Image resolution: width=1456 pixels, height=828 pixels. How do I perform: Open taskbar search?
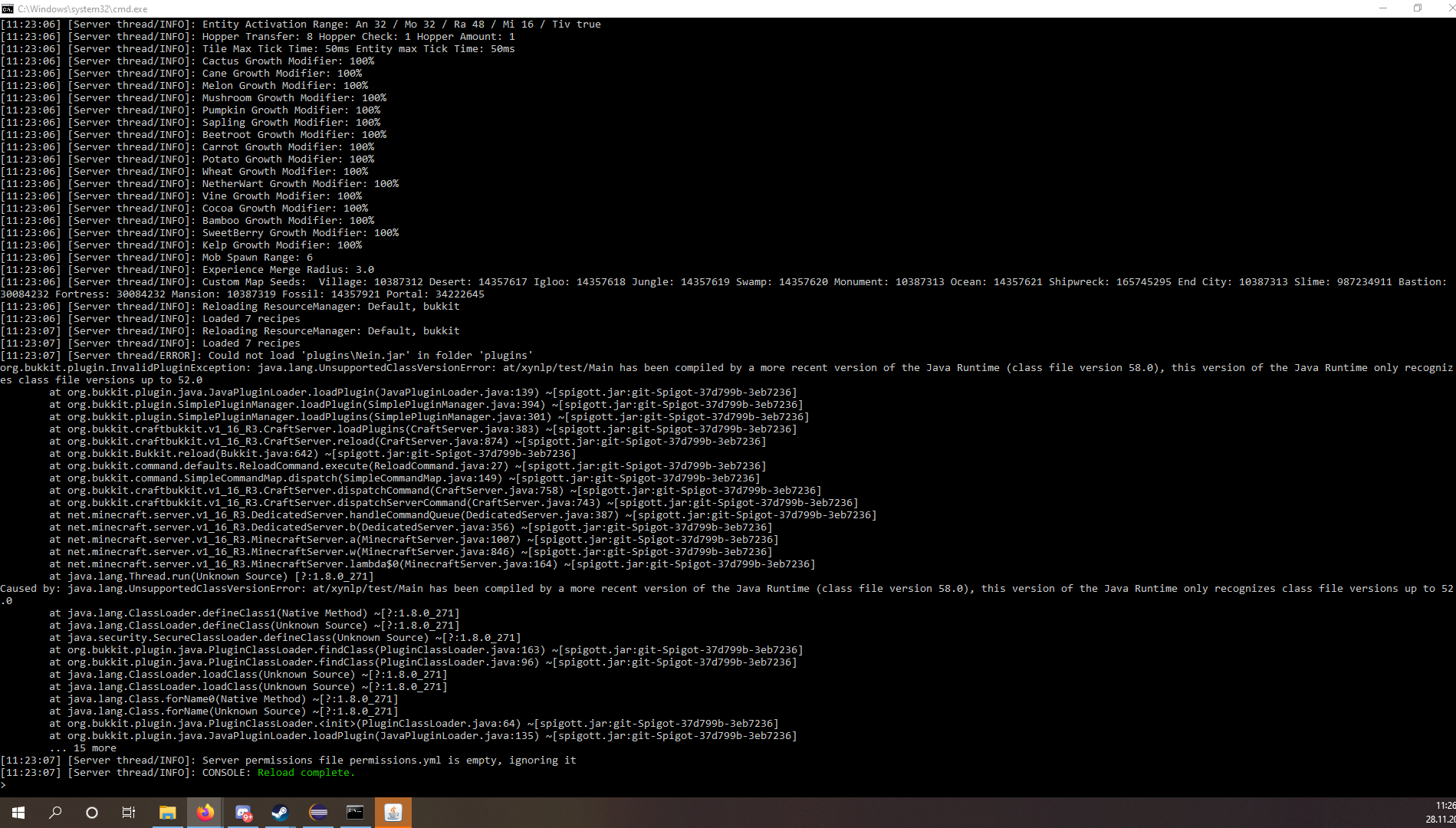[55, 813]
